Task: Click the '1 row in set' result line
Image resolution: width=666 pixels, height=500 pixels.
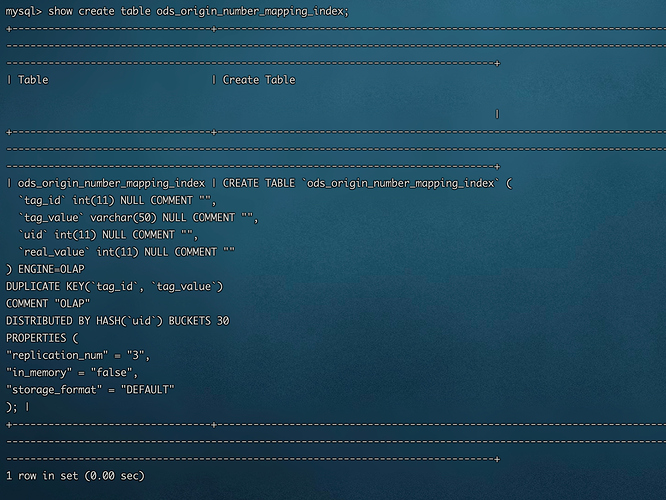Action: click(75, 476)
